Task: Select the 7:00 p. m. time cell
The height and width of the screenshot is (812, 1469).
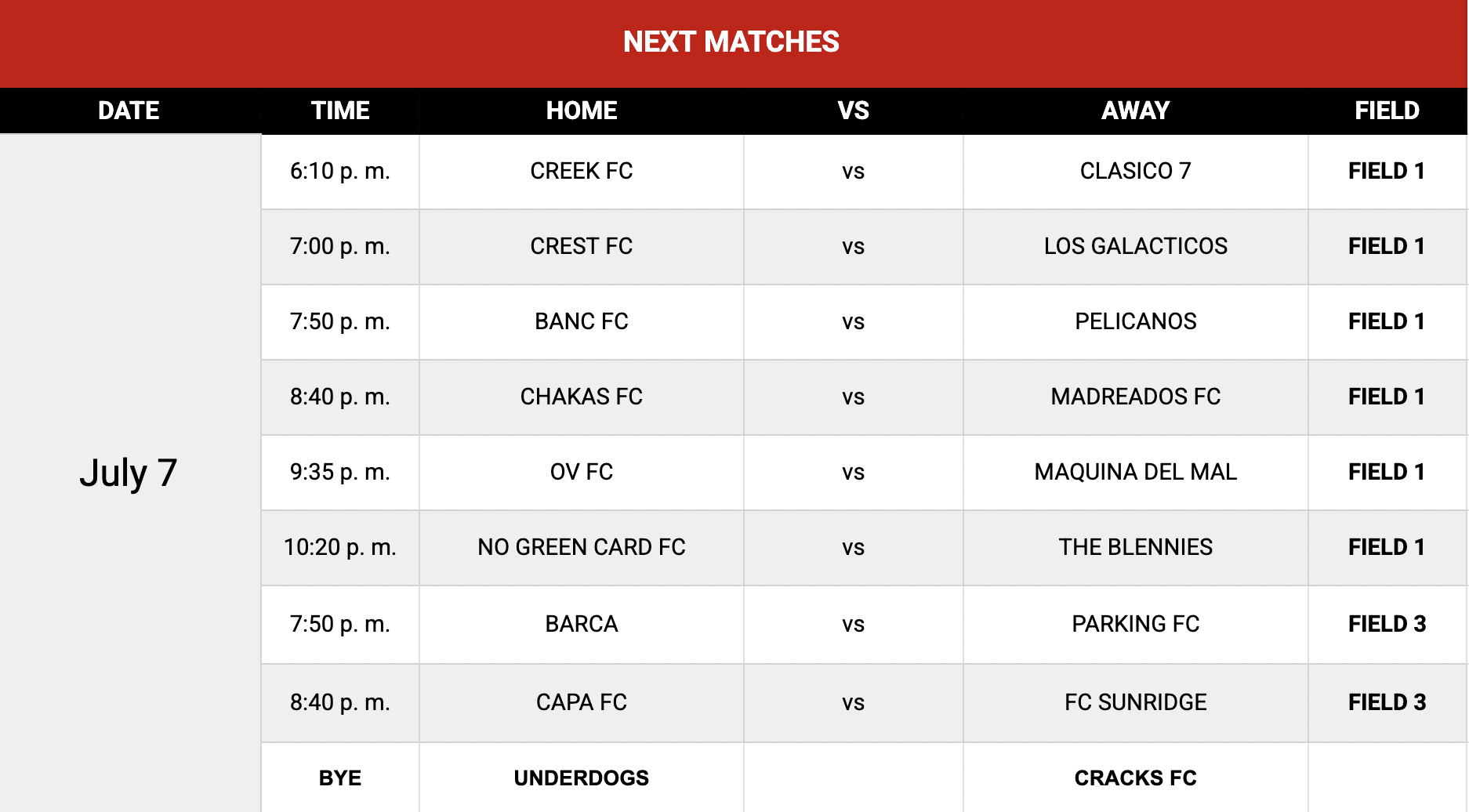Action: [x=340, y=247]
